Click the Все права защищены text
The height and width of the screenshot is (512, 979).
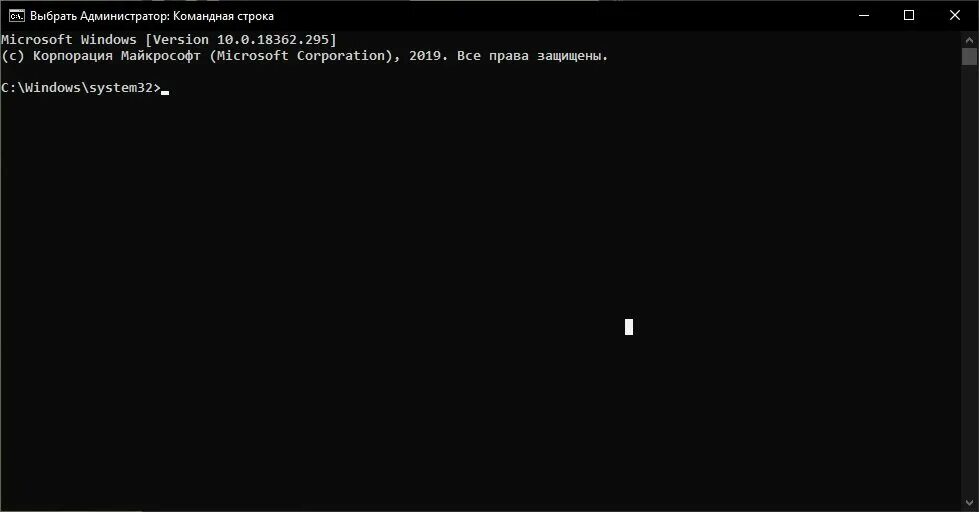(532, 56)
